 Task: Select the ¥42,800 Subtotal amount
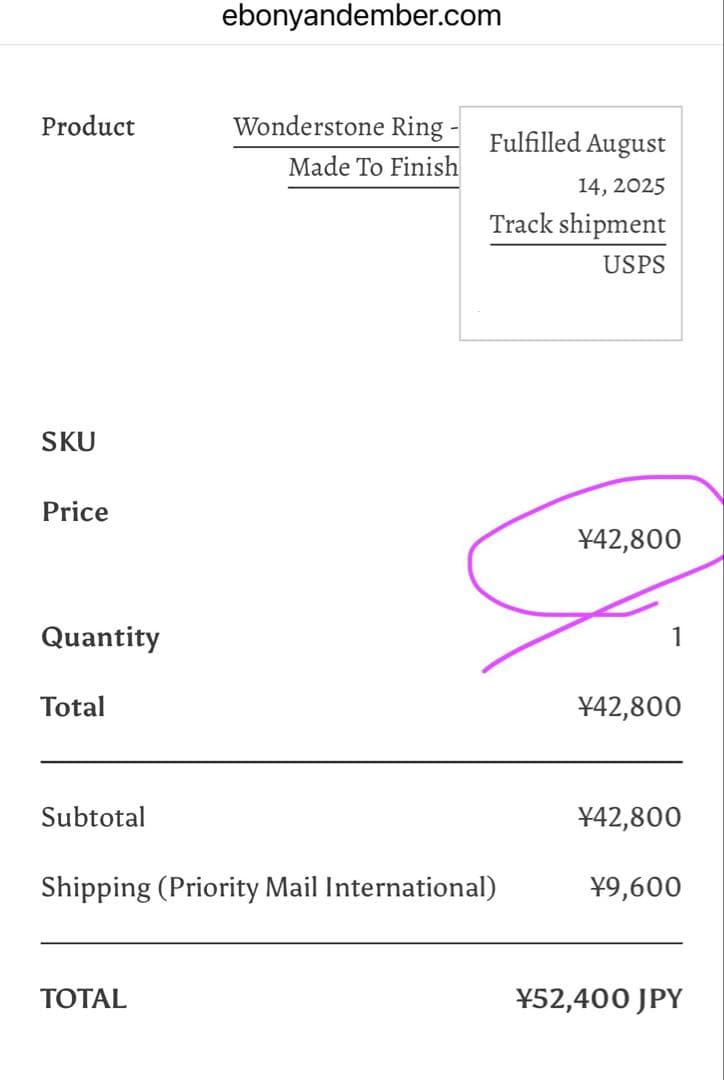tap(629, 817)
